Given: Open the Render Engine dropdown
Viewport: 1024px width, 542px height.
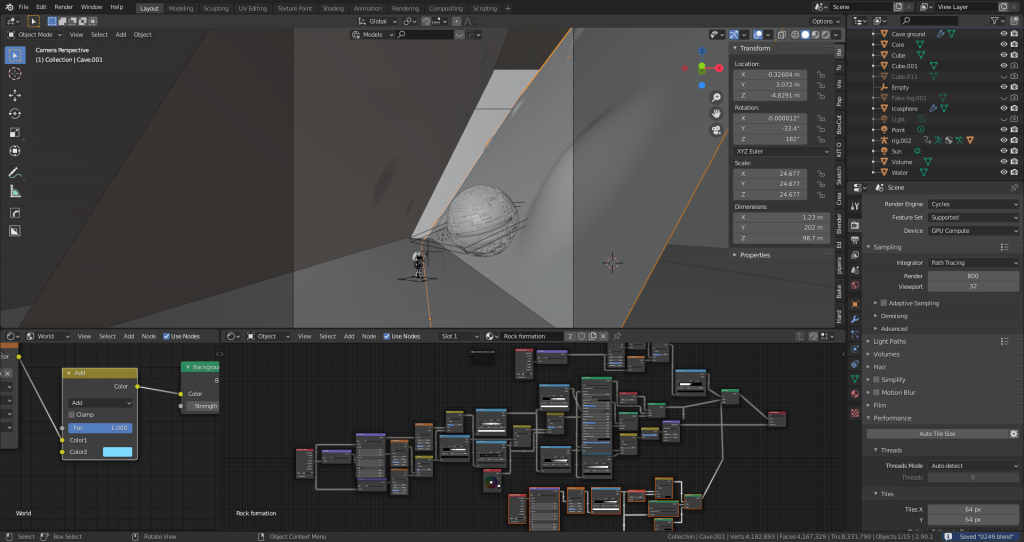Looking at the screenshot, I should 972,204.
